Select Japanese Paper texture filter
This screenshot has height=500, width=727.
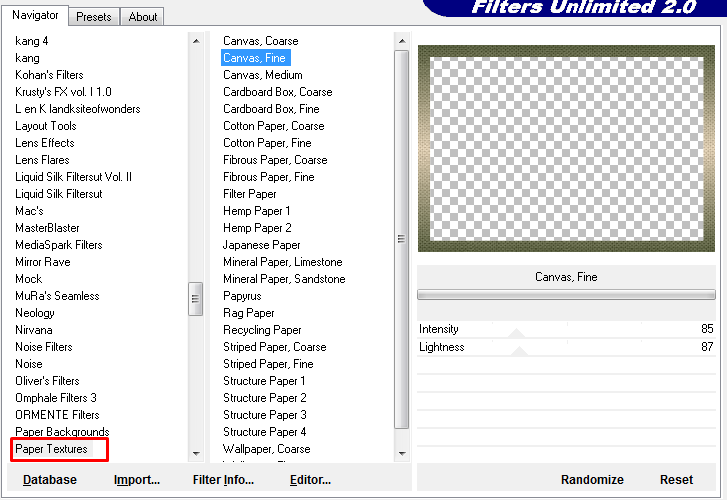click(x=261, y=245)
